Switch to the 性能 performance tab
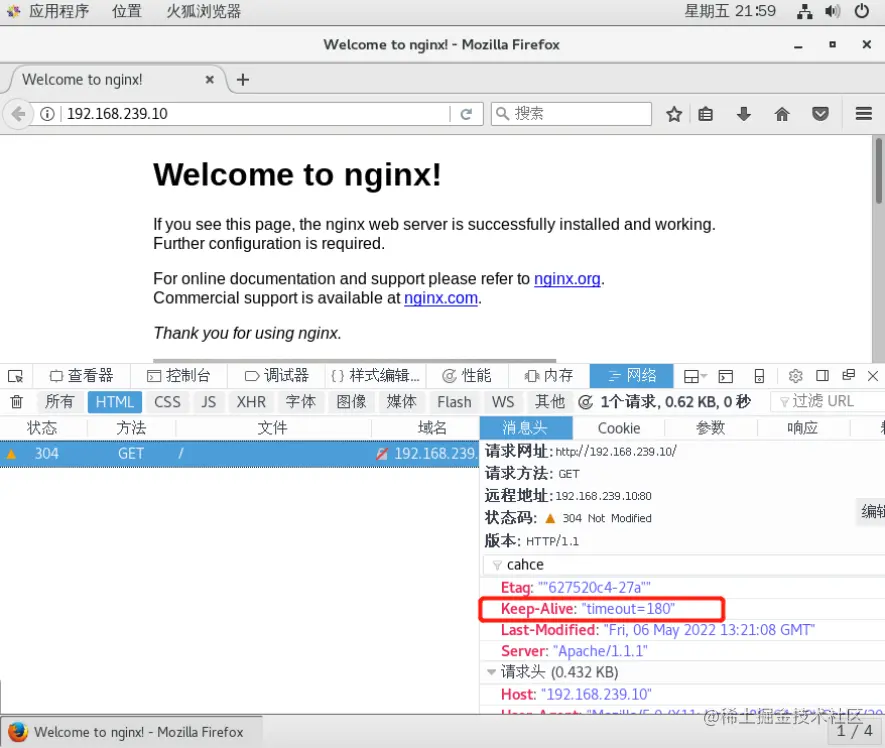Screen dimensions: 885x748 click(x=467, y=376)
